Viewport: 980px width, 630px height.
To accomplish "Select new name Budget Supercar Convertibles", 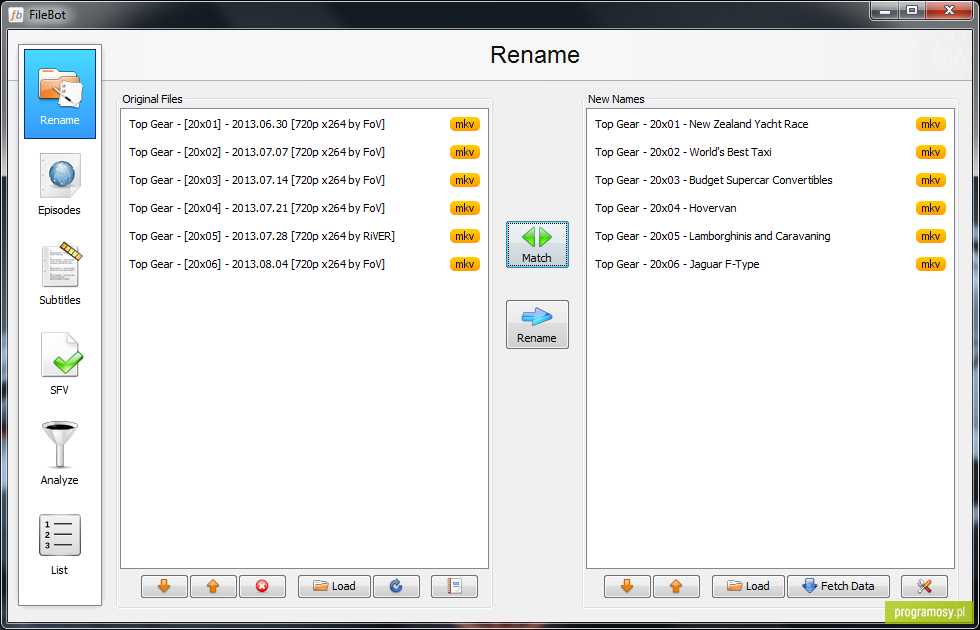I will point(771,181).
